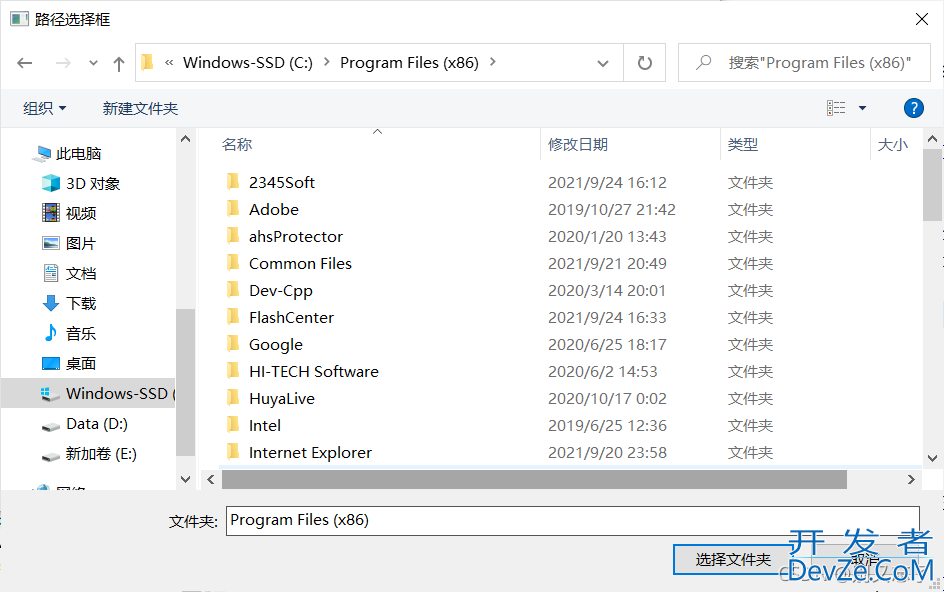
Task: Close the 路径选择框 dialog
Action: click(x=921, y=19)
